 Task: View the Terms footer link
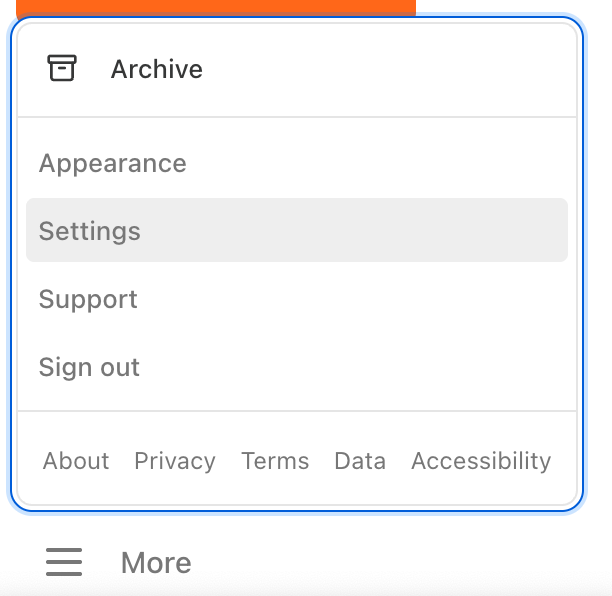(275, 461)
